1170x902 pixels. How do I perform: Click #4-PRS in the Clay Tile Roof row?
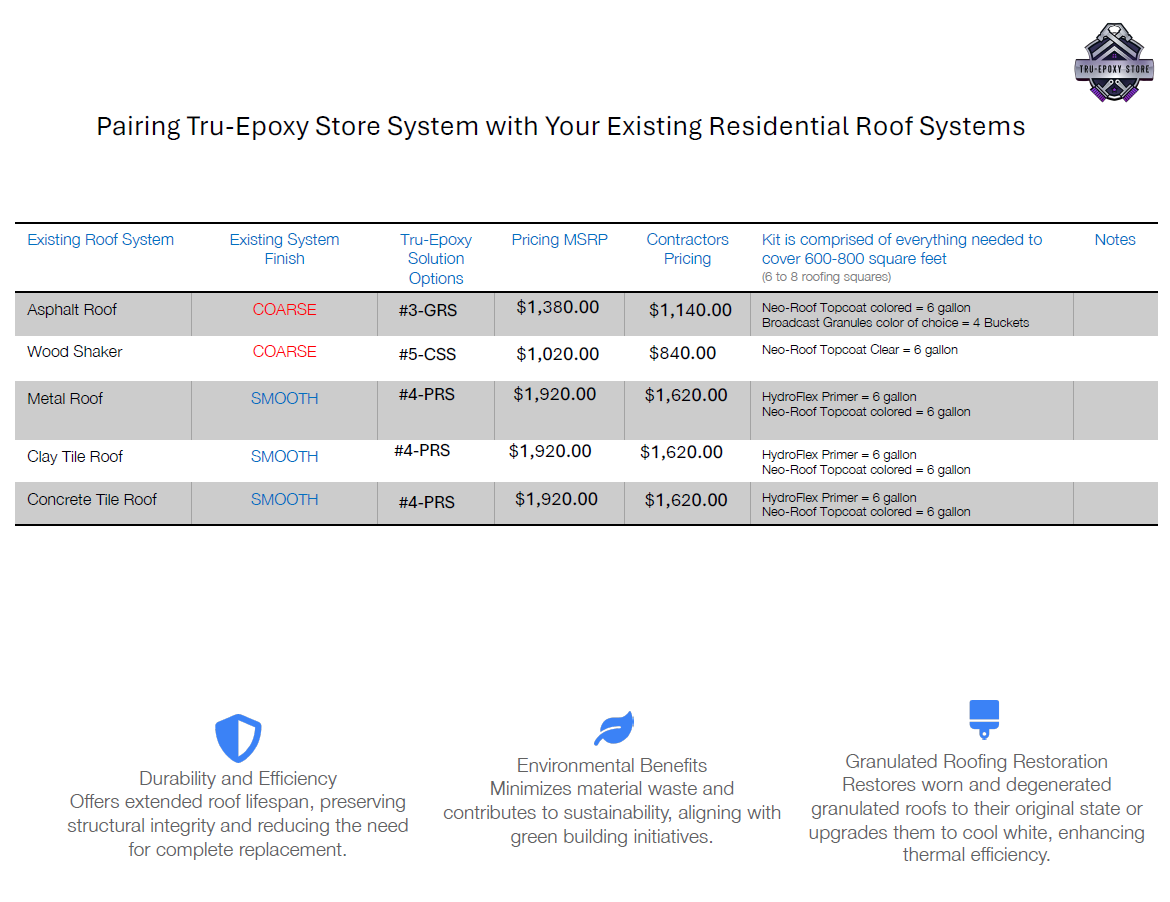[422, 451]
